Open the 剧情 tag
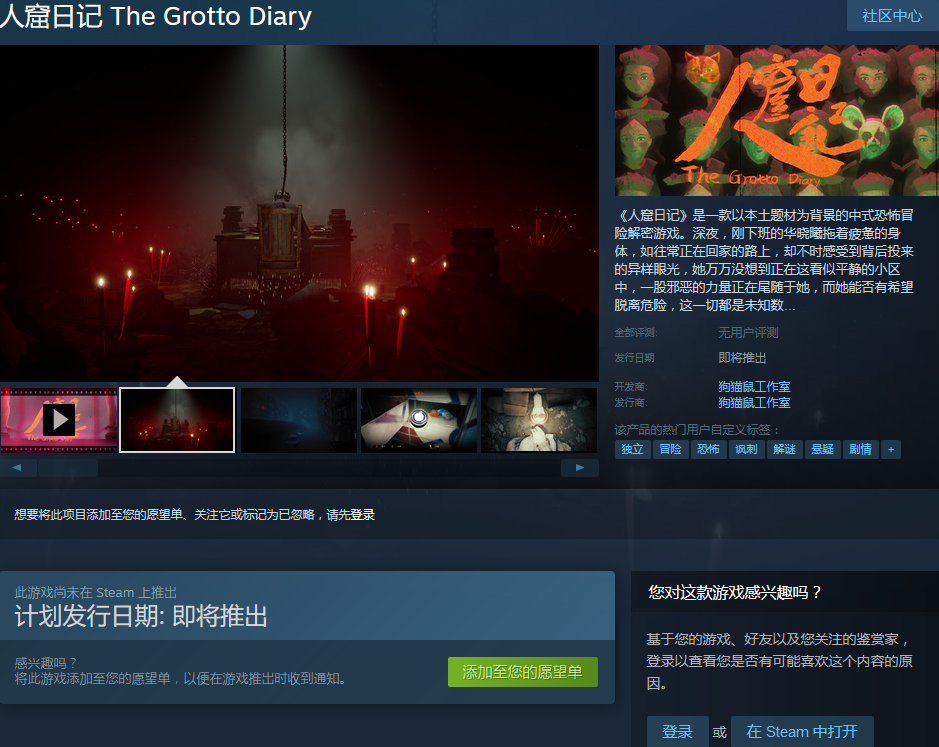The height and width of the screenshot is (747, 939). point(861,449)
